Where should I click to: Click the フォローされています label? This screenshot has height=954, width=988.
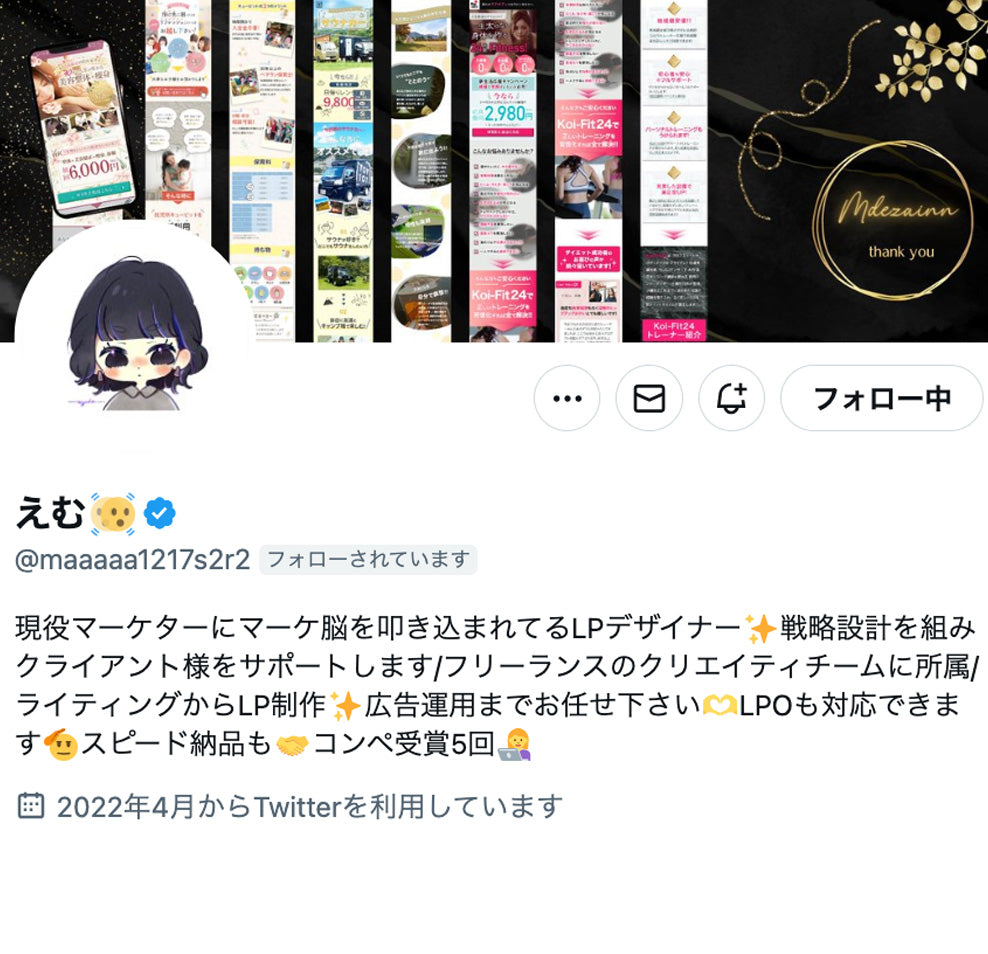click(368, 560)
